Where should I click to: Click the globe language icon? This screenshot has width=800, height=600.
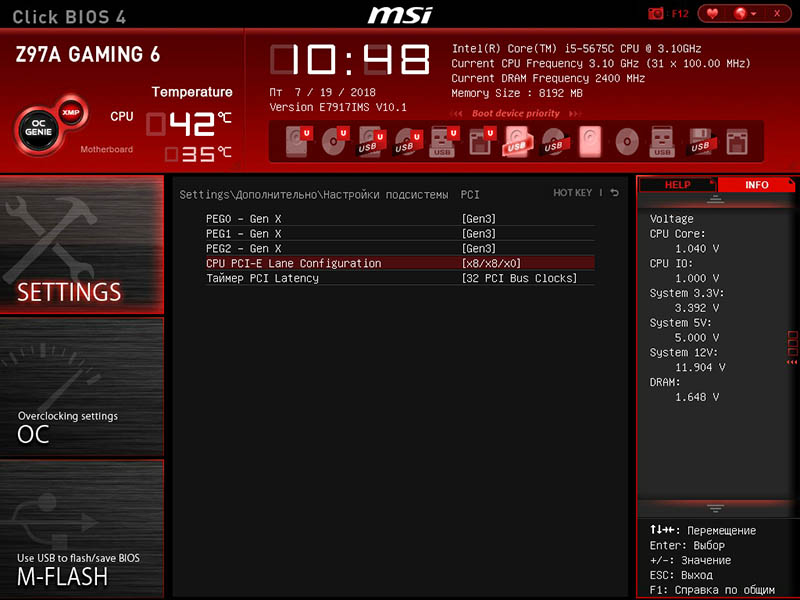(740, 13)
